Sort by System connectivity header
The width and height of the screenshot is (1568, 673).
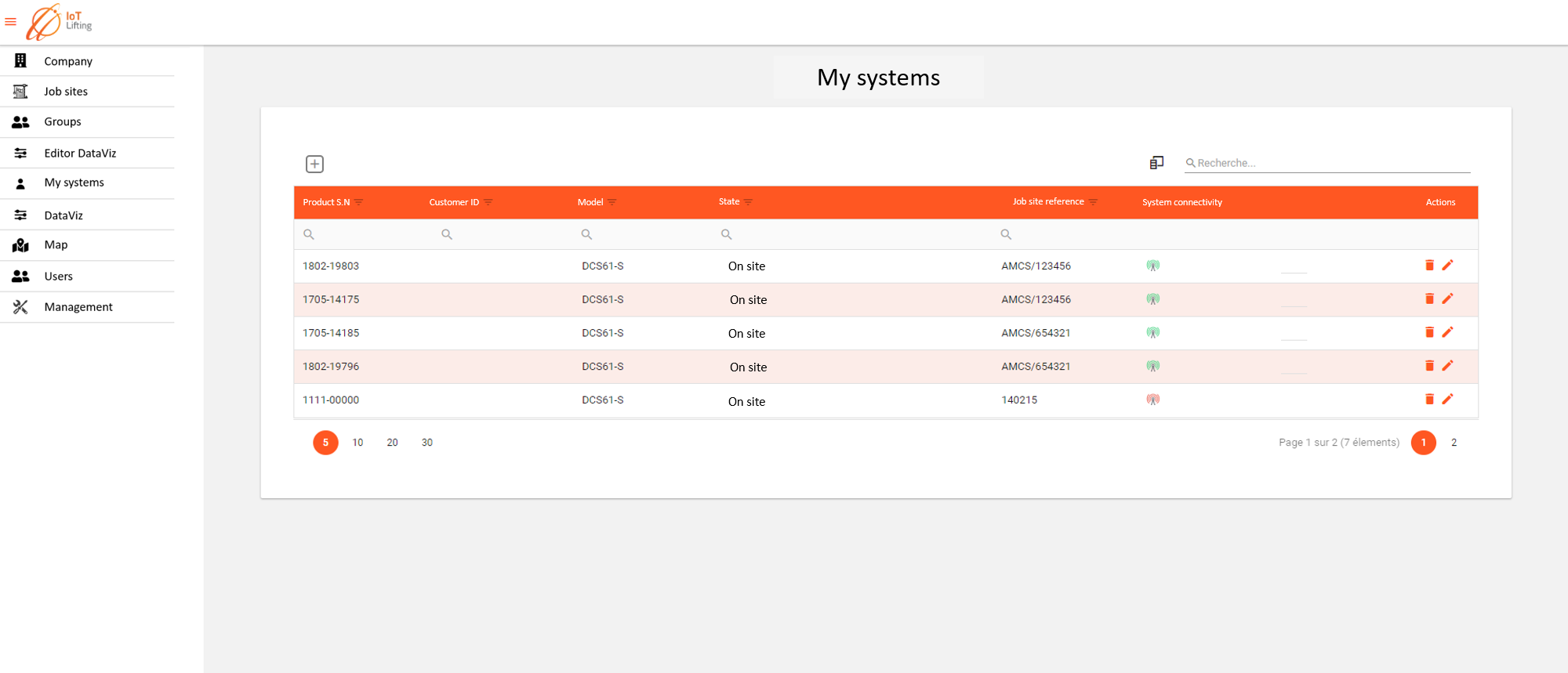(x=1181, y=202)
